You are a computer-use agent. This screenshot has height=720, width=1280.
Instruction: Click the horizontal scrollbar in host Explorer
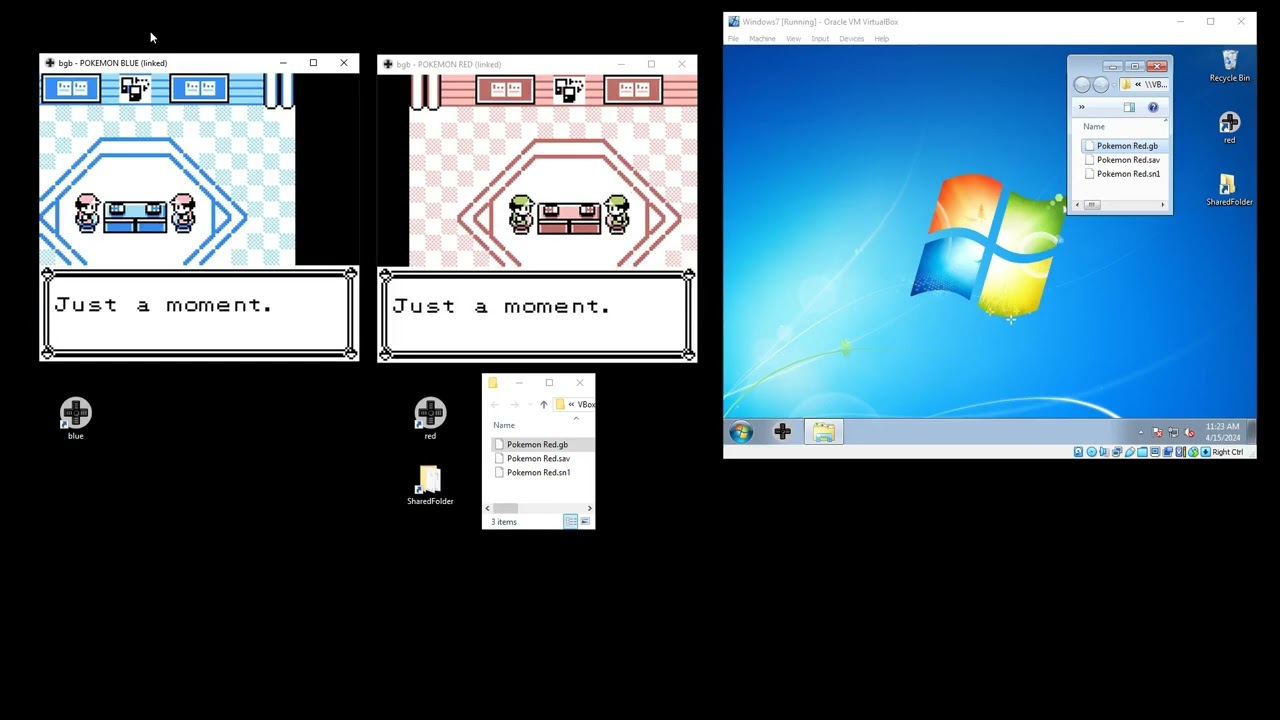coord(538,508)
